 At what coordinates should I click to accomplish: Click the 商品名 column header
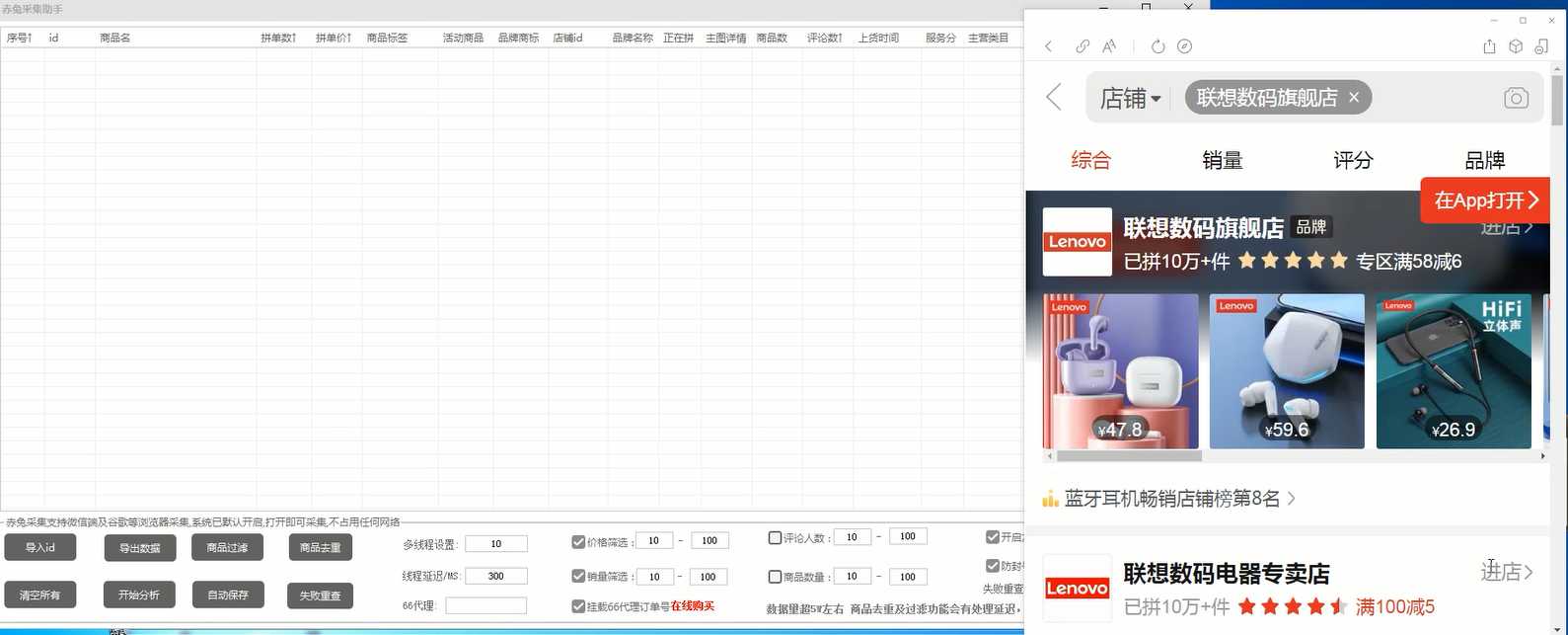click(114, 38)
